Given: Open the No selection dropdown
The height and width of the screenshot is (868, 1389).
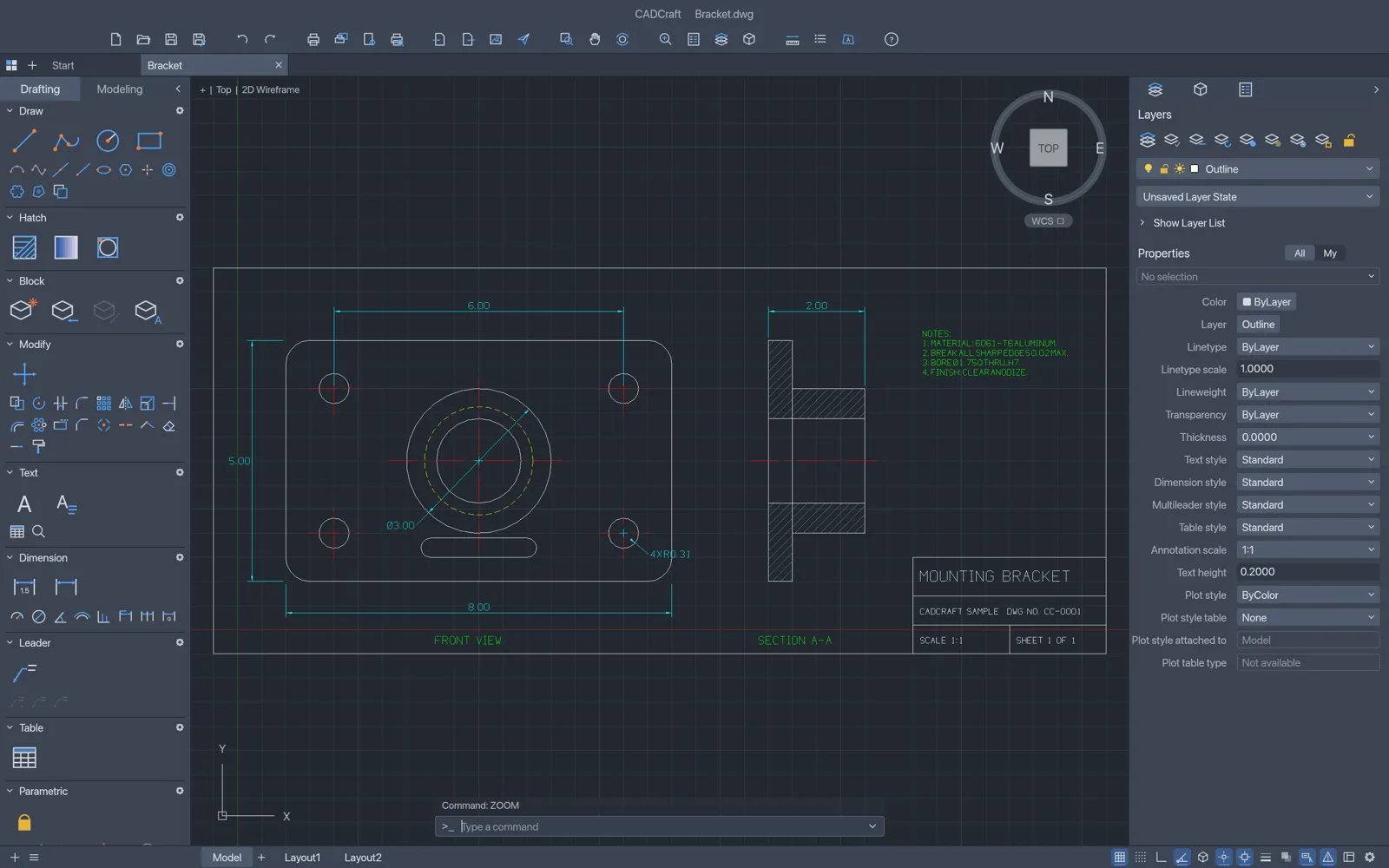Looking at the screenshot, I should pyautogui.click(x=1258, y=277).
